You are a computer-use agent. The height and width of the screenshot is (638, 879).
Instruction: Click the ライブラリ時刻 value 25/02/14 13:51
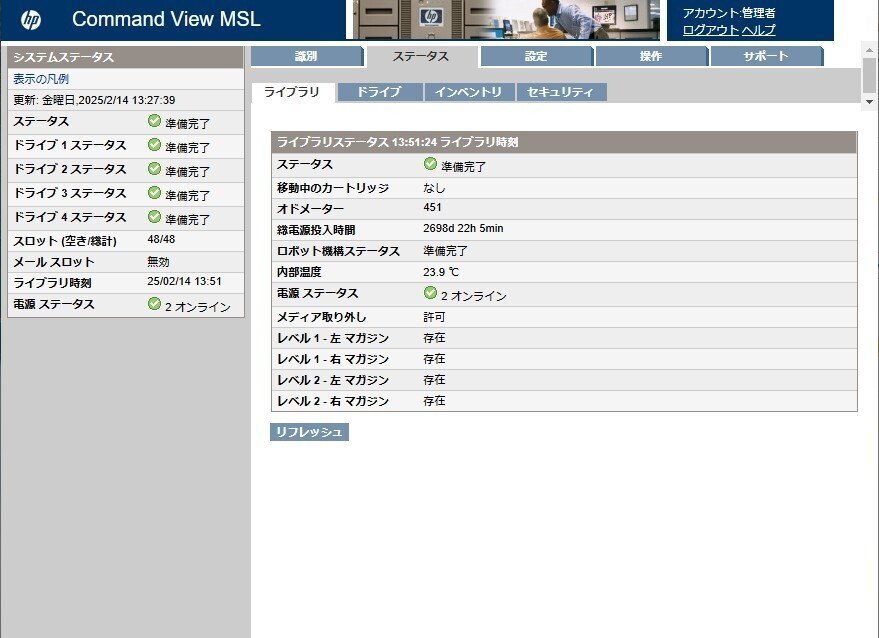click(184, 281)
